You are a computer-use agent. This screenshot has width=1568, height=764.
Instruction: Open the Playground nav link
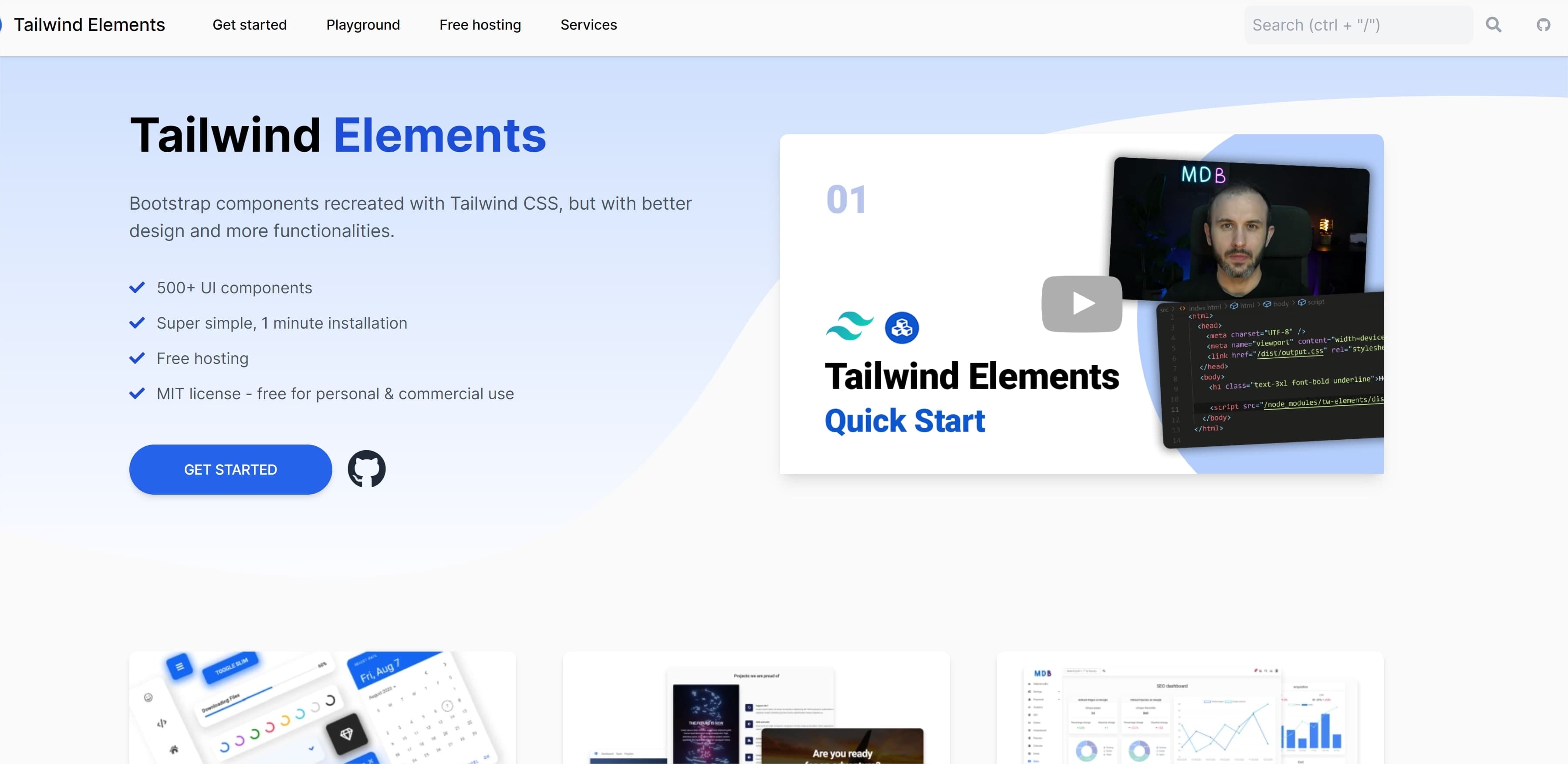click(363, 25)
